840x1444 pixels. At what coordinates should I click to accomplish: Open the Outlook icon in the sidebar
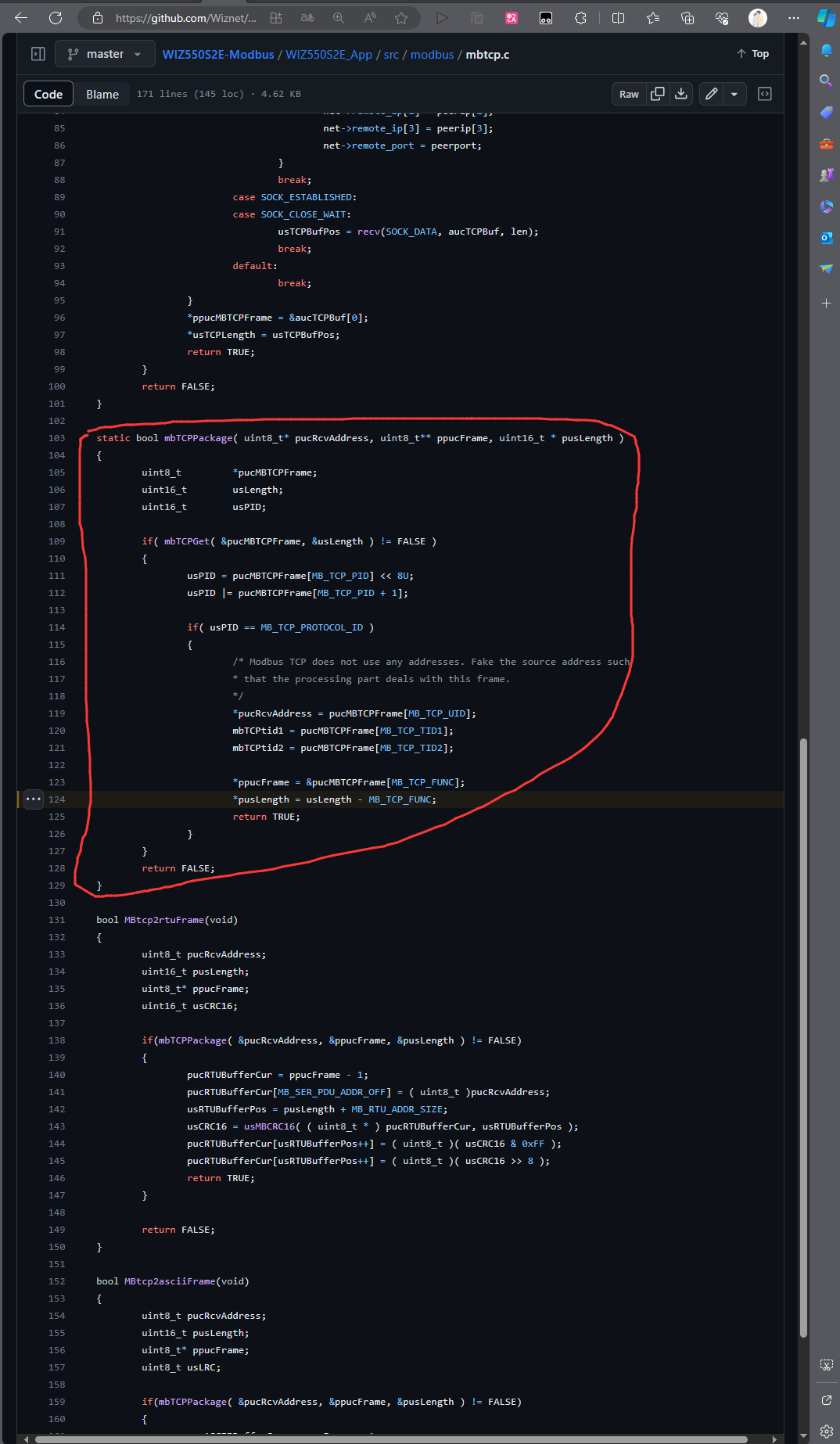826,237
